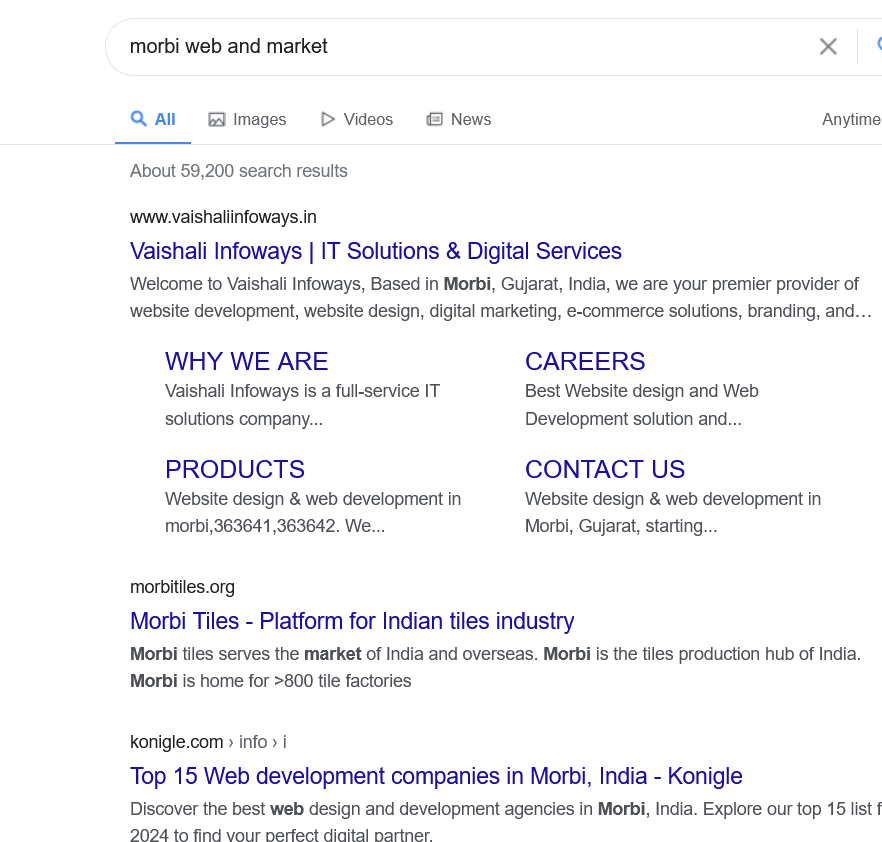Clear the search box with the X icon

coord(828,46)
